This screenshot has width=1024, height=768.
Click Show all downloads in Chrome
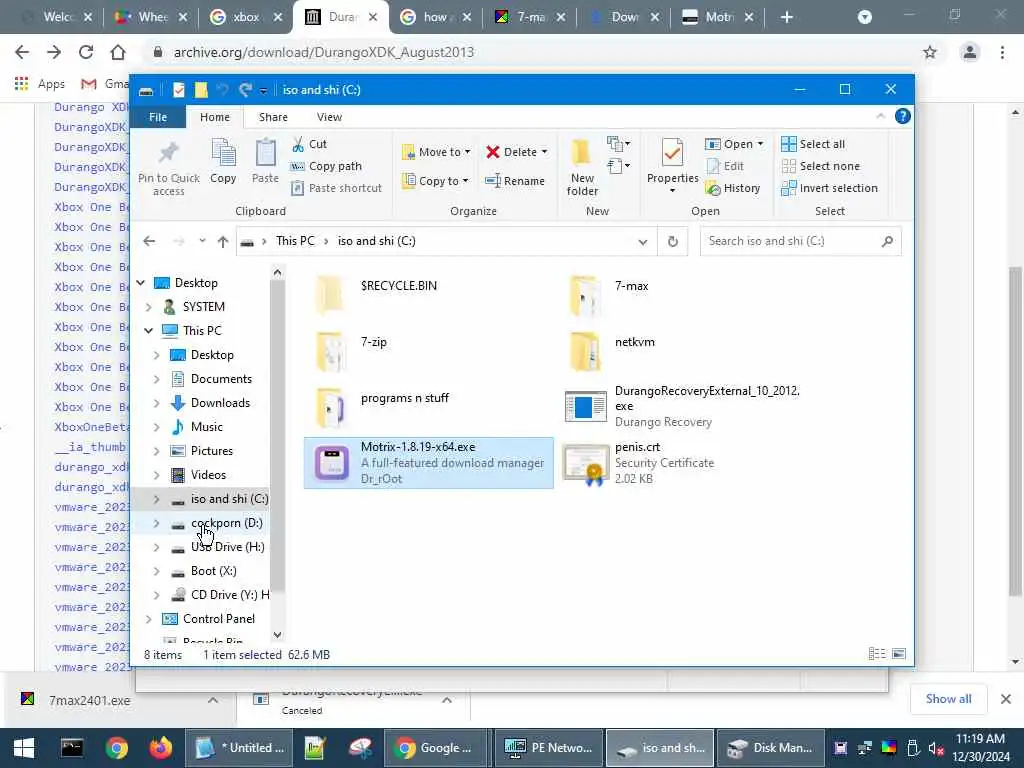(x=948, y=699)
